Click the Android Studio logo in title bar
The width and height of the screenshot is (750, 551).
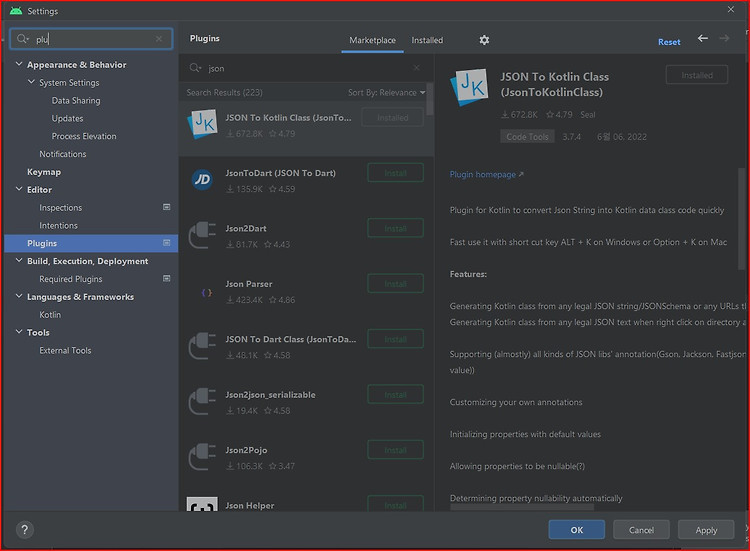coord(16,11)
